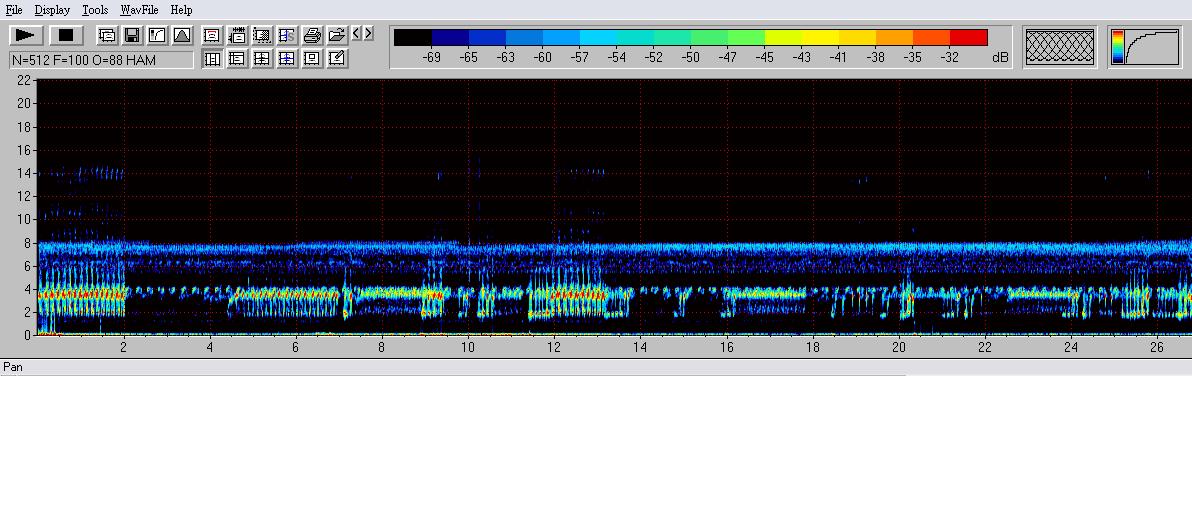Viewport: 1192px width, 512px height.
Task: Click the right arrow scroll button
Action: click(369, 34)
